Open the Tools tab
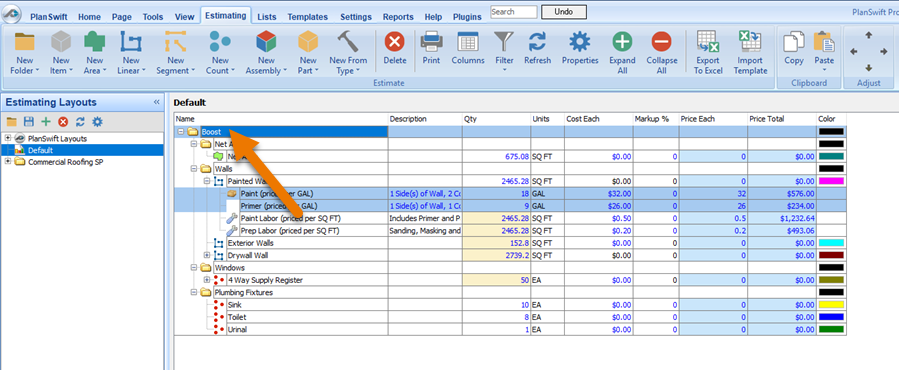Screen dimensions: 899x370 click(x=153, y=17)
